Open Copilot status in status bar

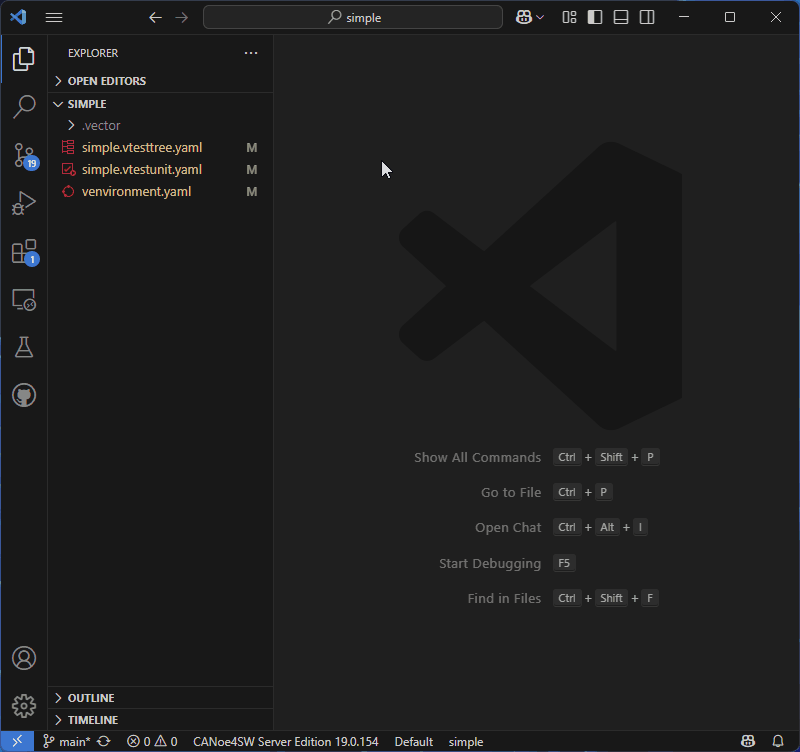pos(748,741)
